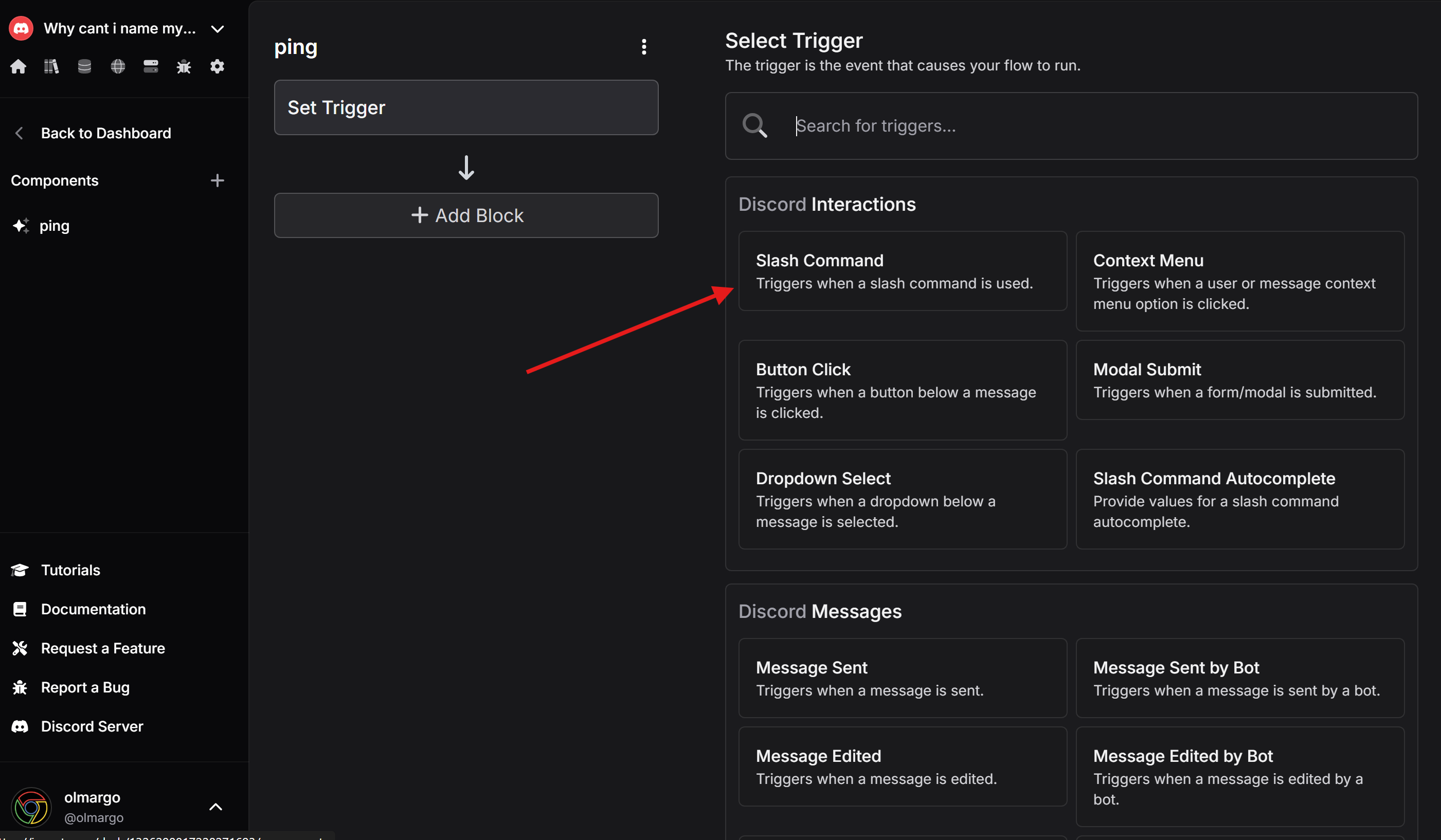The width and height of the screenshot is (1441, 840).
Task: Click the Discord Messages section heading
Action: click(x=820, y=611)
